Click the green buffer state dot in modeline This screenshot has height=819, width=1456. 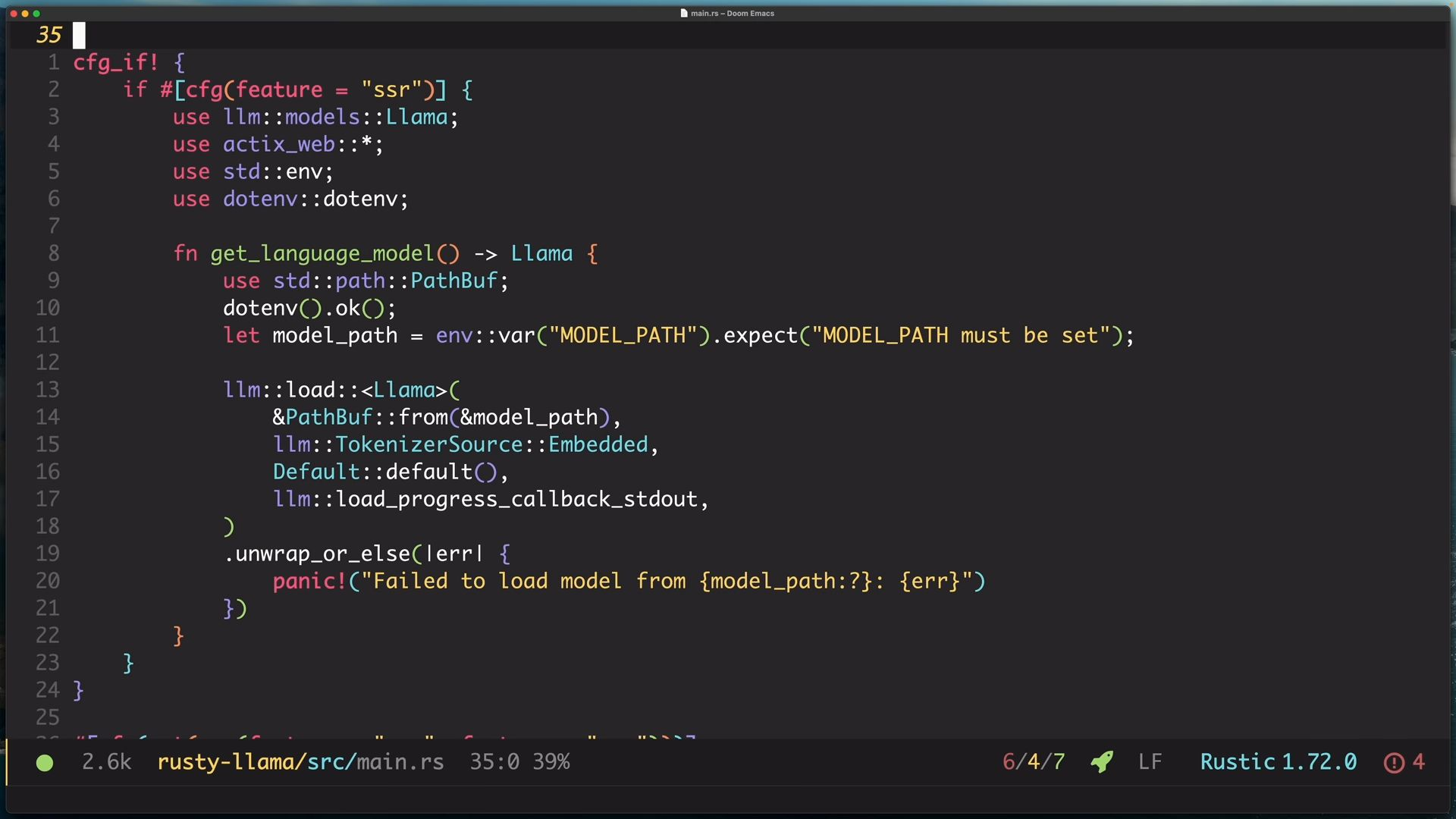click(45, 763)
